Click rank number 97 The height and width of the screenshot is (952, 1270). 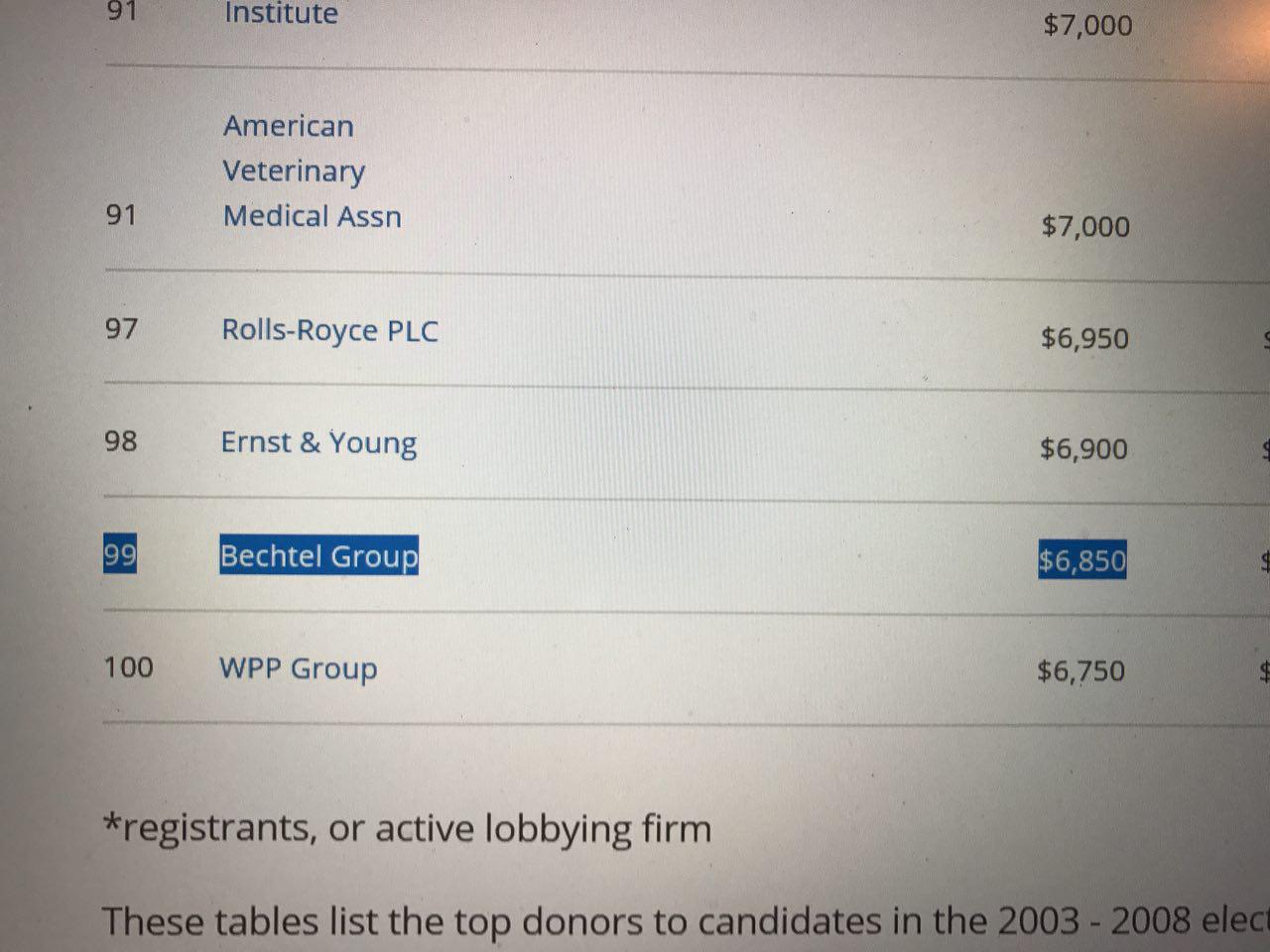coord(121,328)
